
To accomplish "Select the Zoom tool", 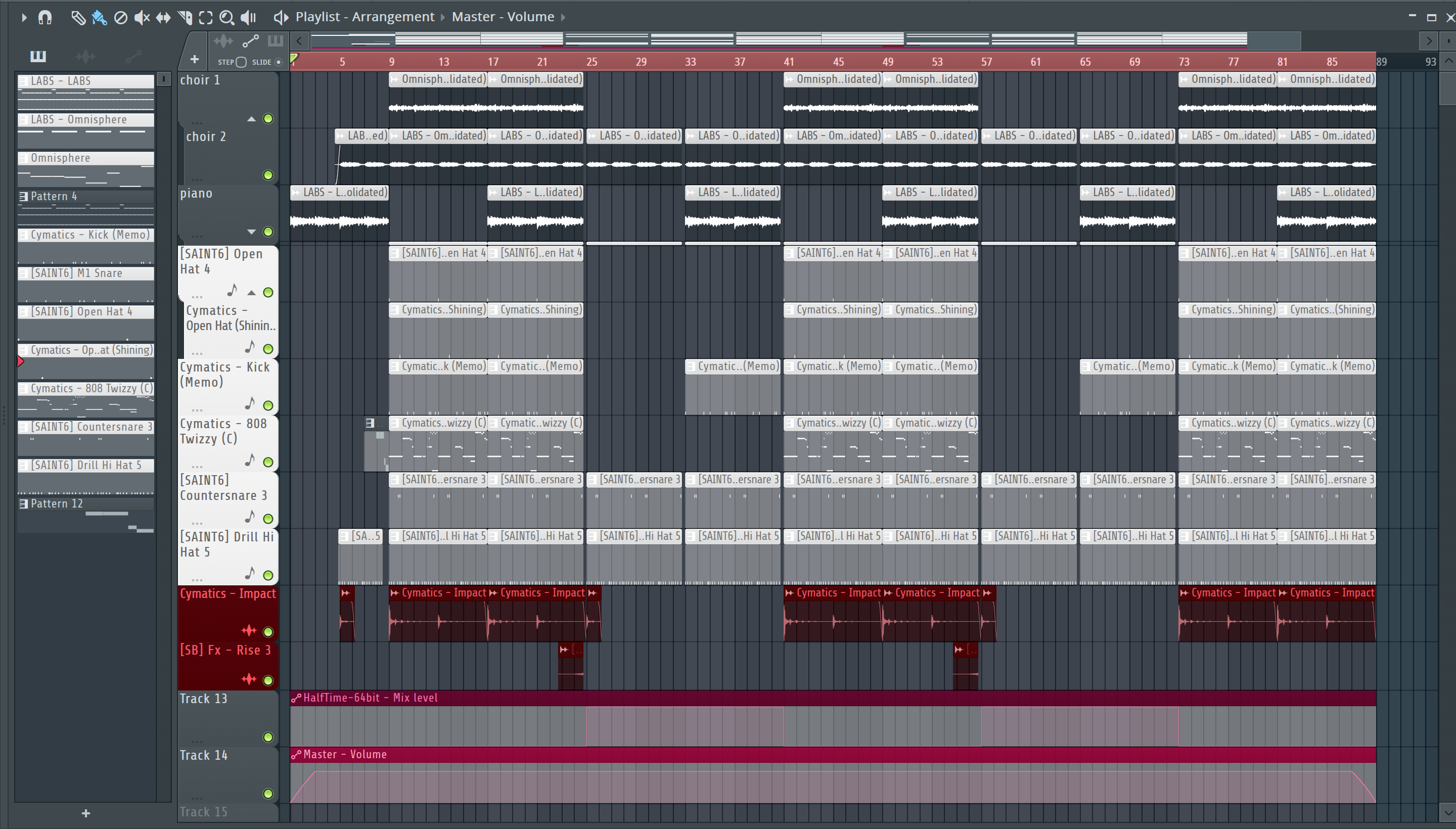I will click(x=226, y=18).
